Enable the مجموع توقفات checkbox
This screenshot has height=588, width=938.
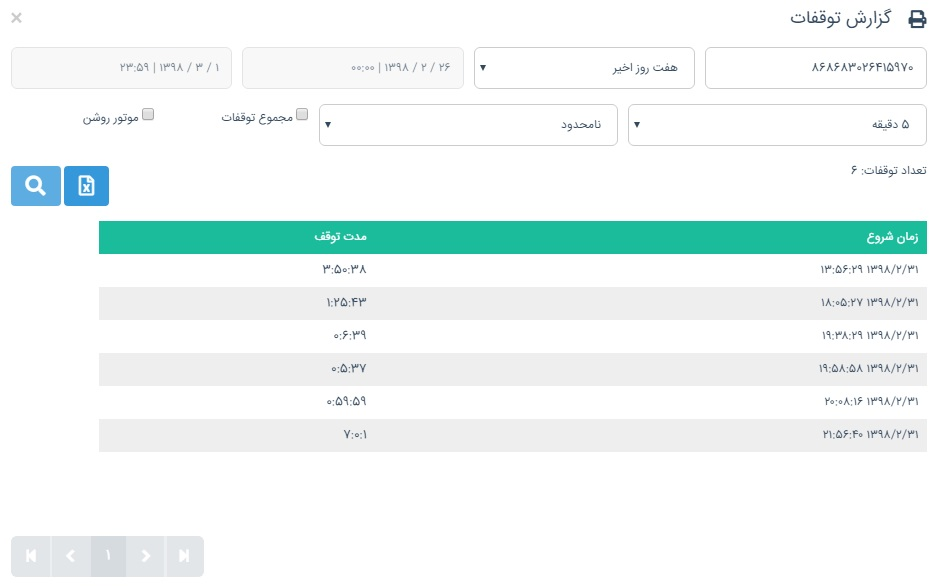pos(302,115)
